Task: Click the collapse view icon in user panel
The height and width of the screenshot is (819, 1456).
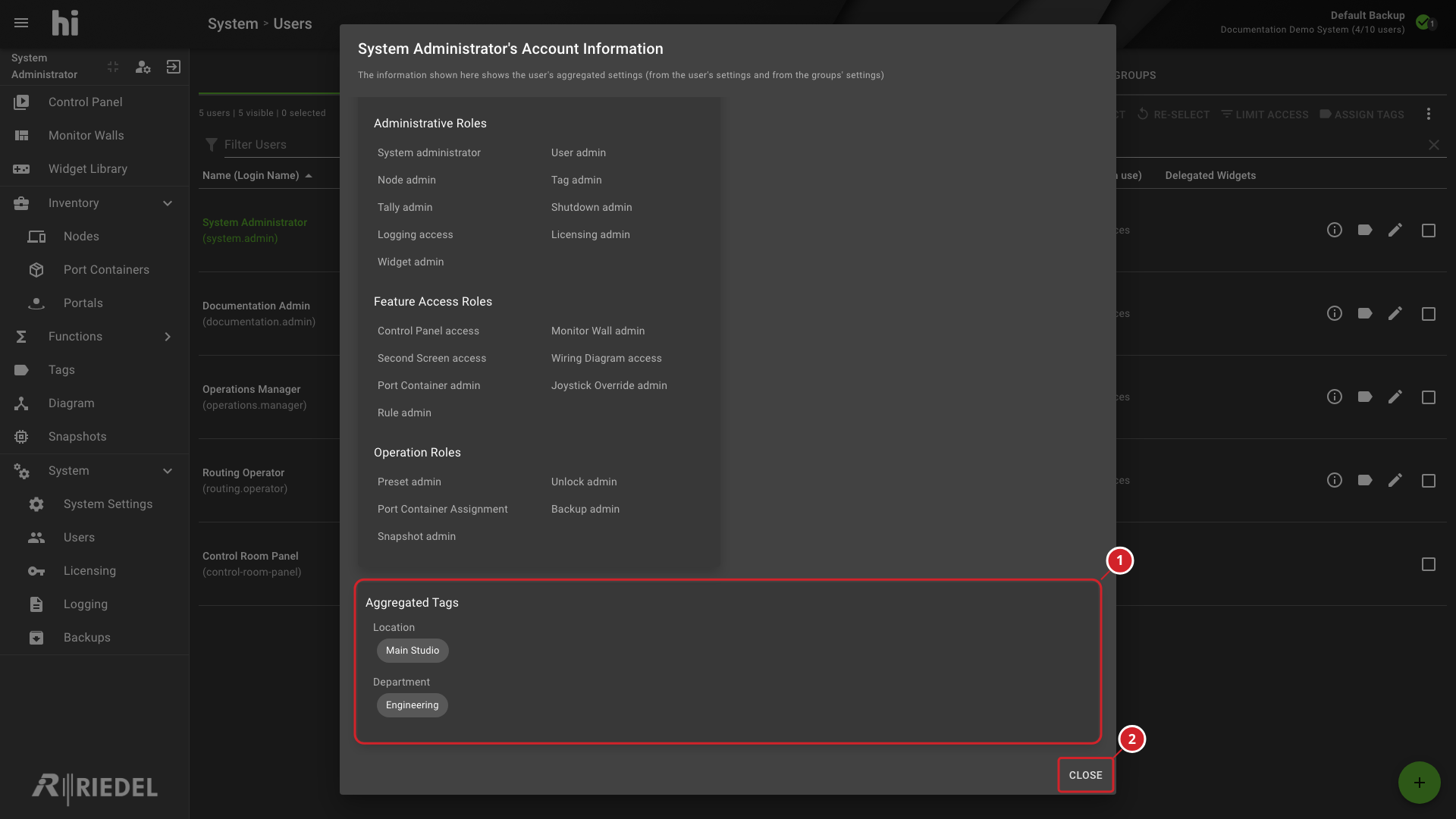Action: [113, 67]
